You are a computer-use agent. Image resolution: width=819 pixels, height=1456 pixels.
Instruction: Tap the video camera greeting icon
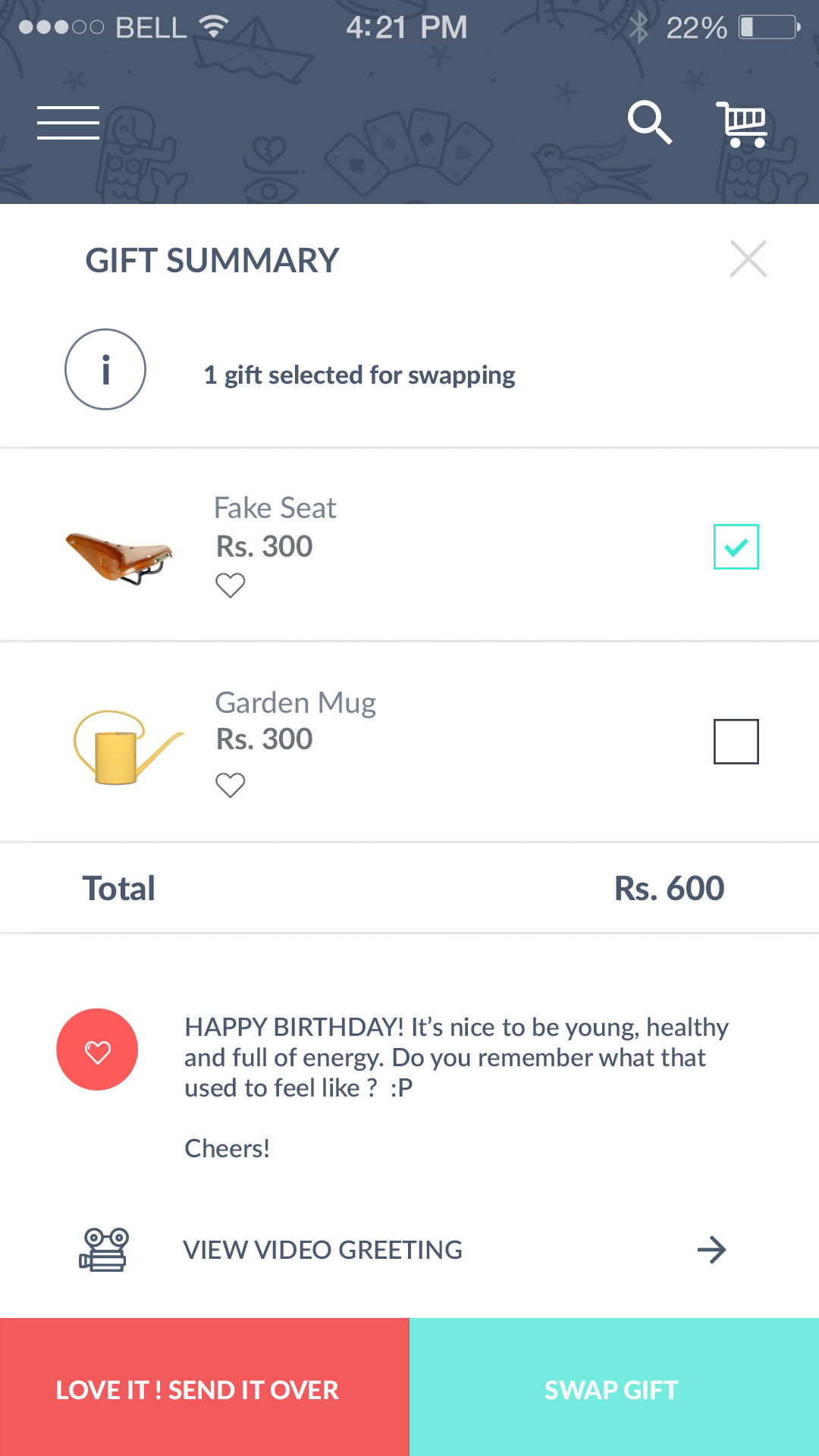104,1250
